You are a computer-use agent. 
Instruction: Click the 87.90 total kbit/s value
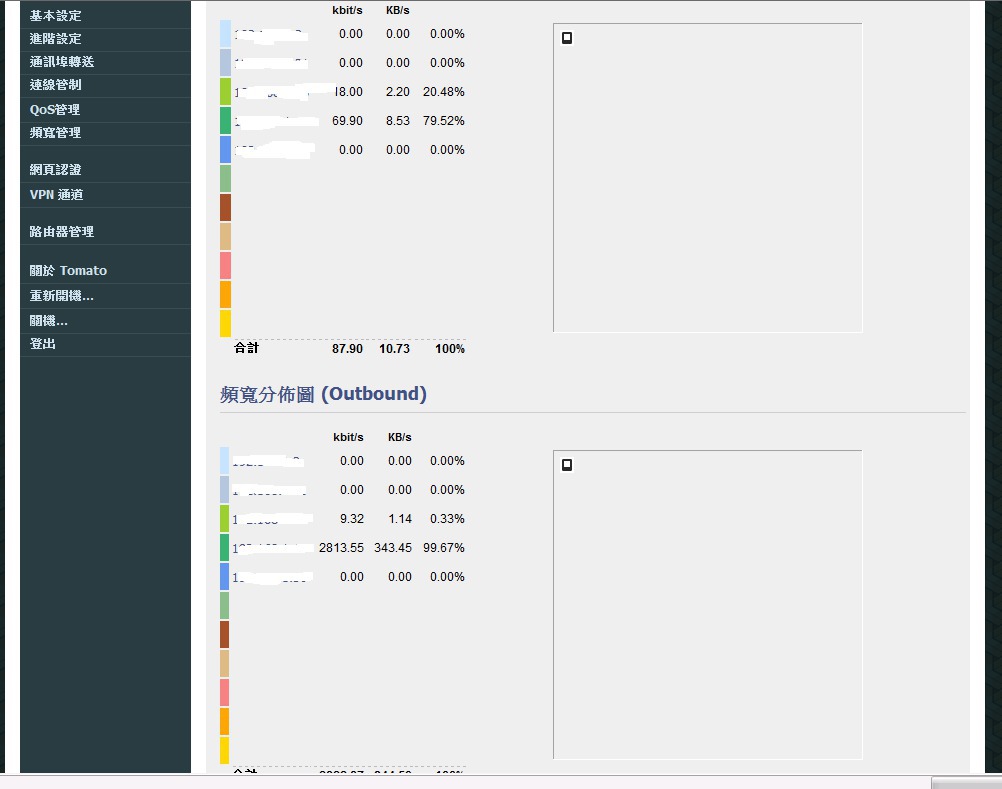tap(347, 349)
